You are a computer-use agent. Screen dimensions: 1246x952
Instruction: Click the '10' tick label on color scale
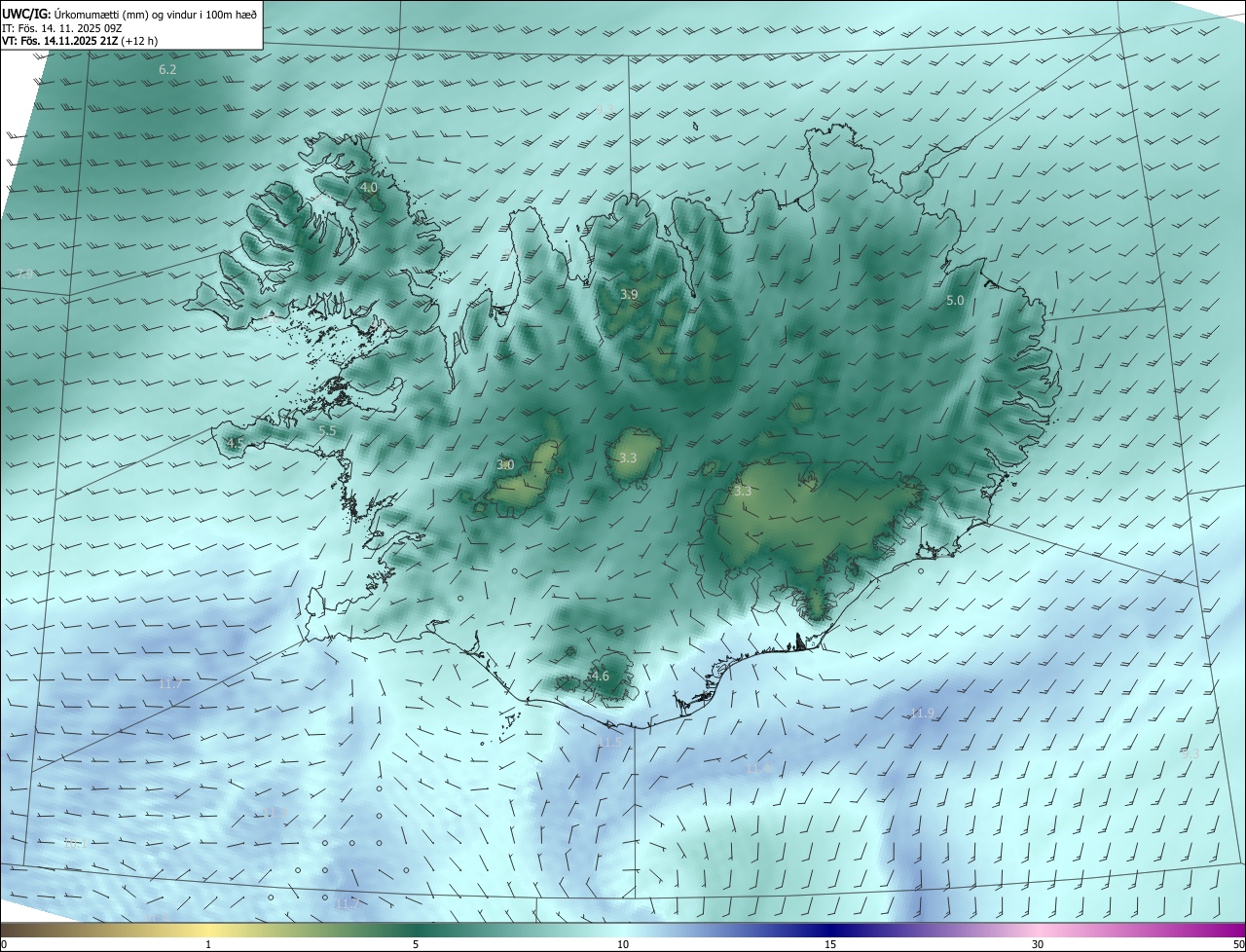pyautogui.click(x=623, y=944)
